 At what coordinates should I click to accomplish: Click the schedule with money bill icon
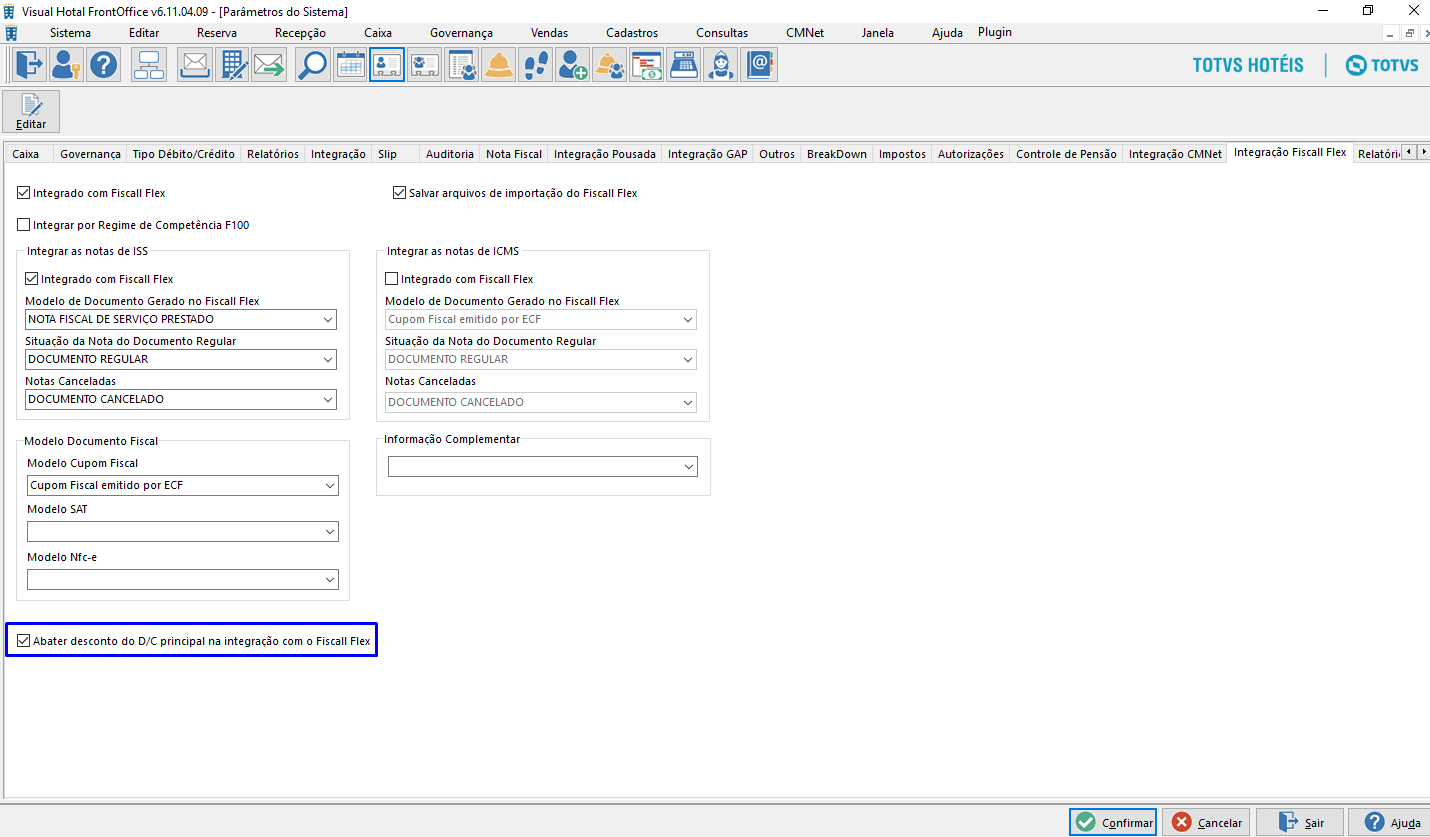pyautogui.click(x=646, y=65)
